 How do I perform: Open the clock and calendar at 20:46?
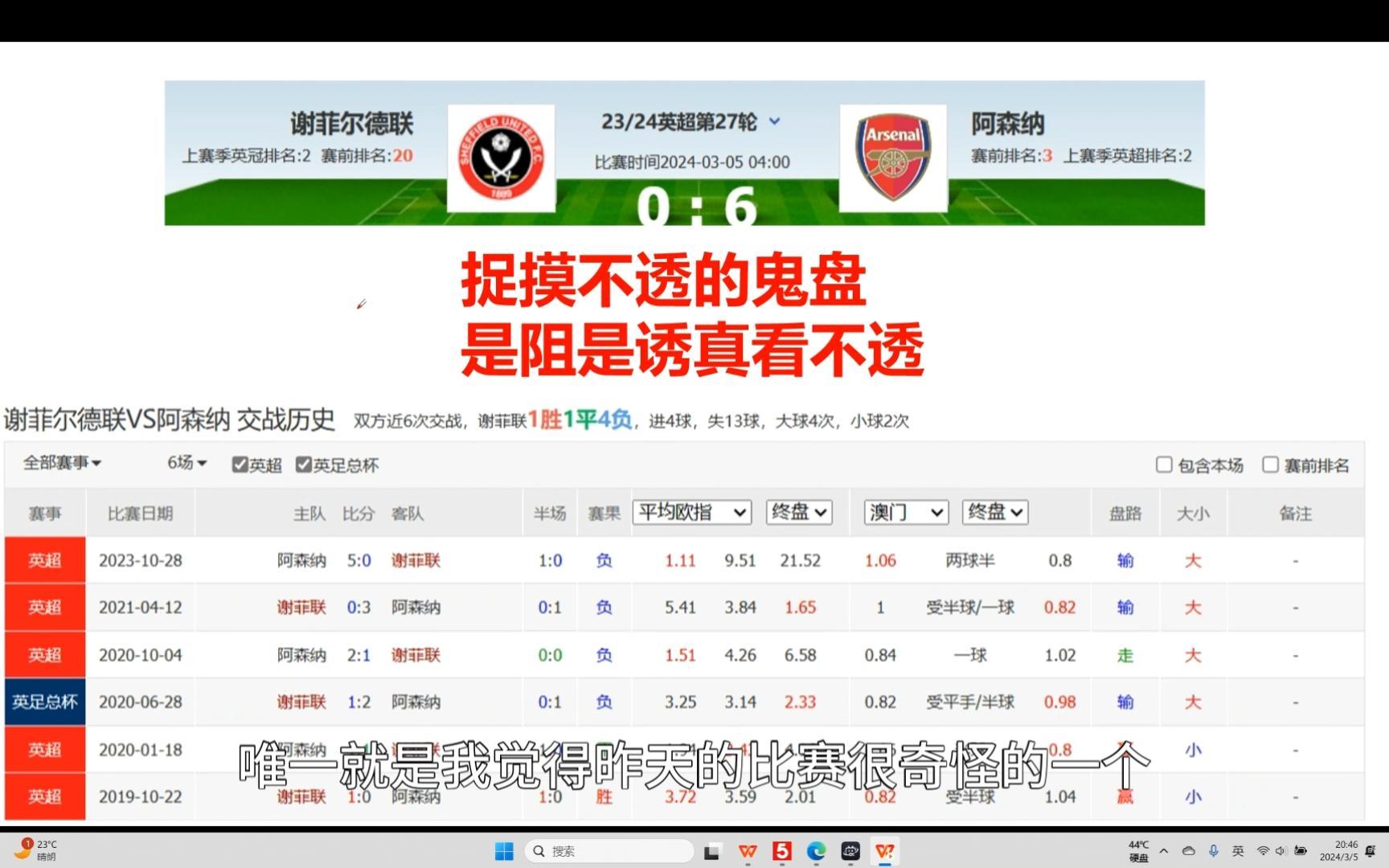[1339, 851]
